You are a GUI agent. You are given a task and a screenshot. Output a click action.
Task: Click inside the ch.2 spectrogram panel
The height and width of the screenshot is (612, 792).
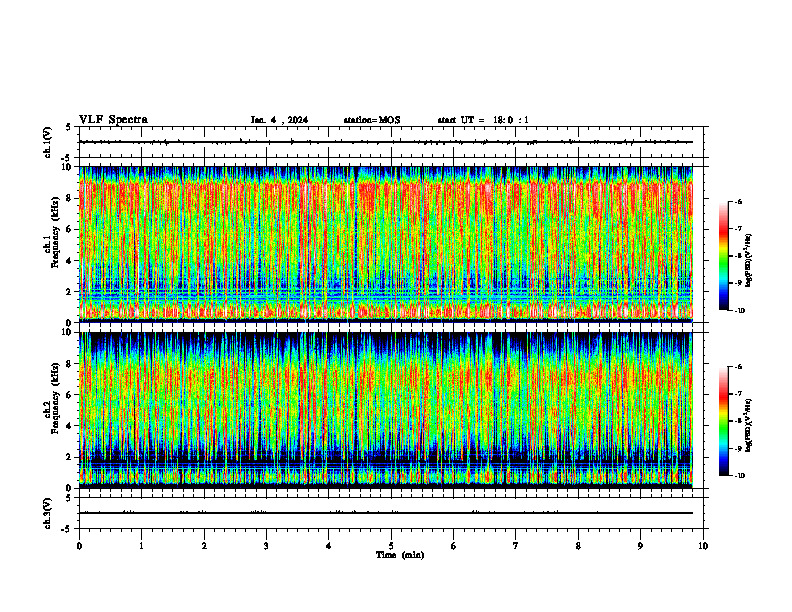point(386,410)
